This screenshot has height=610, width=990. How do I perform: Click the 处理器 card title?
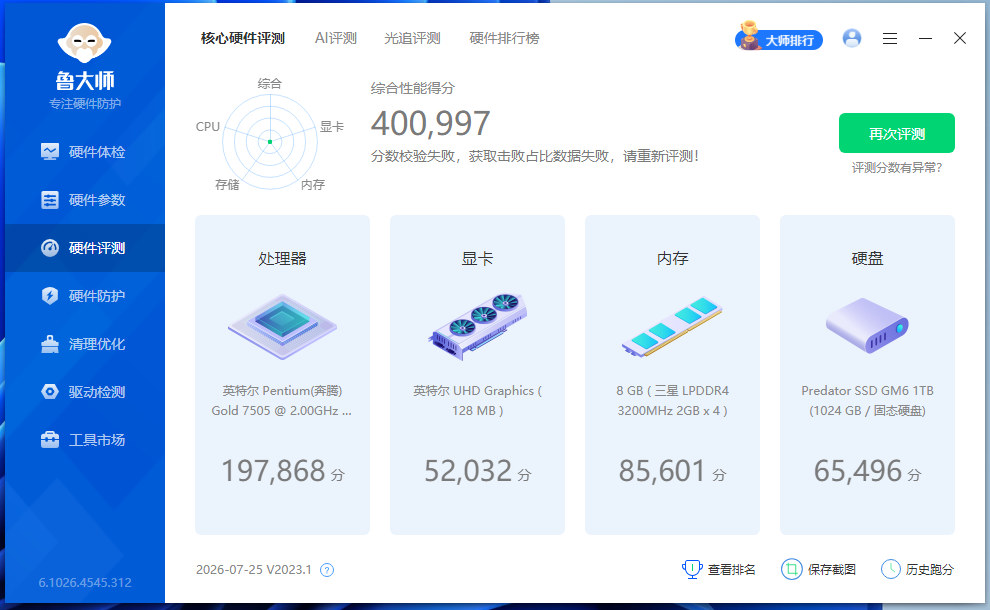click(x=282, y=258)
